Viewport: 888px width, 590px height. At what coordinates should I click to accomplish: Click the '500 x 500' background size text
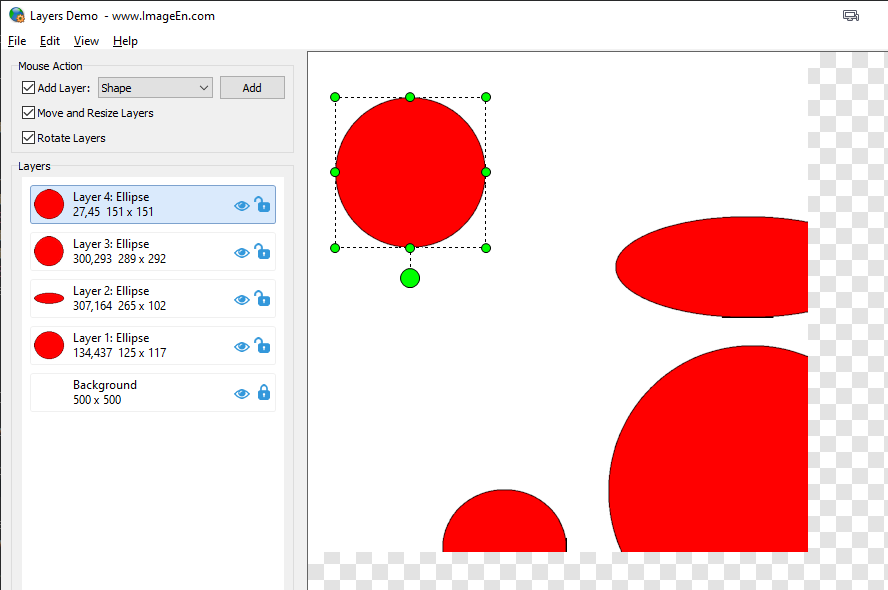97,400
